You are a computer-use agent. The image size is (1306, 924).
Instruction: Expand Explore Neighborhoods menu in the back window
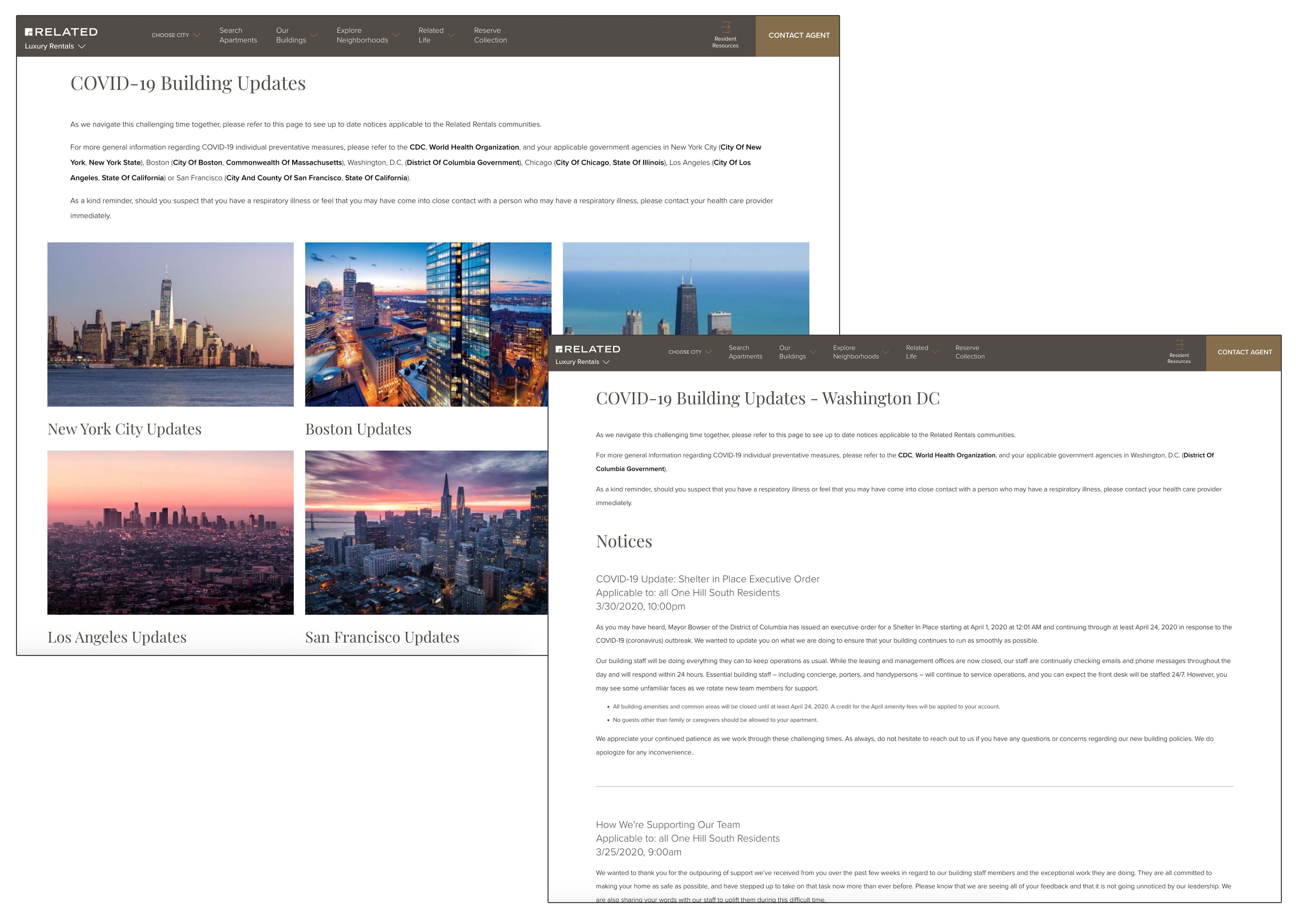tap(367, 35)
